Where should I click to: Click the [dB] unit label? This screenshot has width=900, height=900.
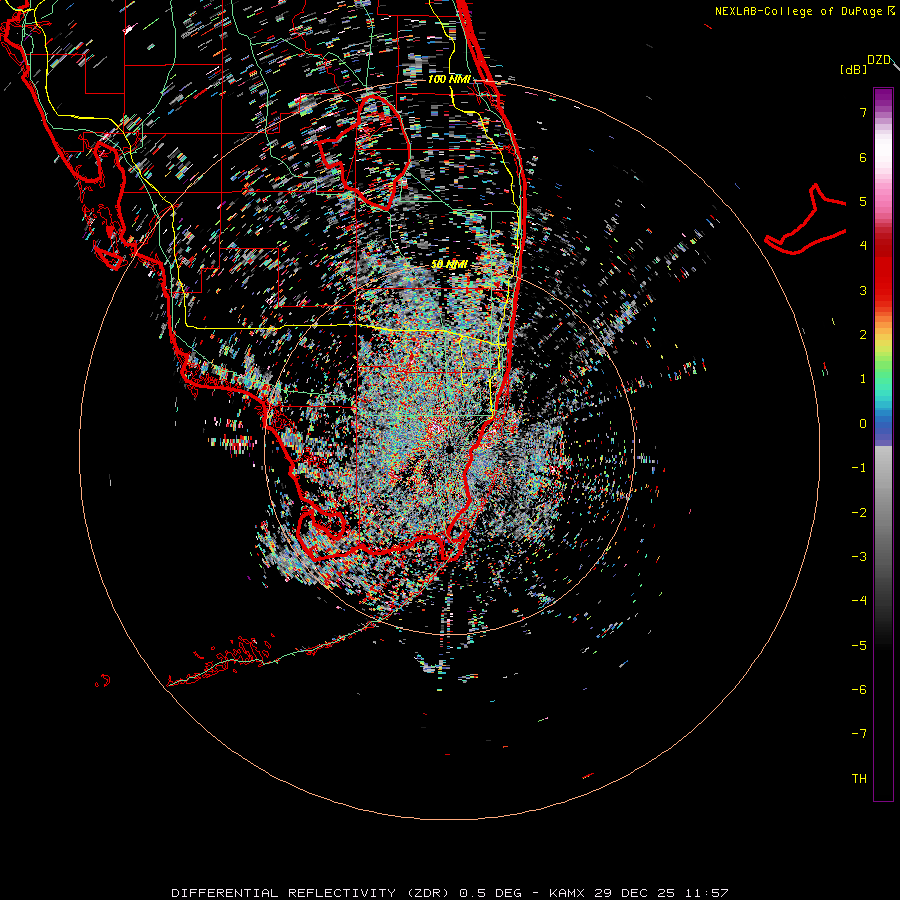pyautogui.click(x=854, y=69)
